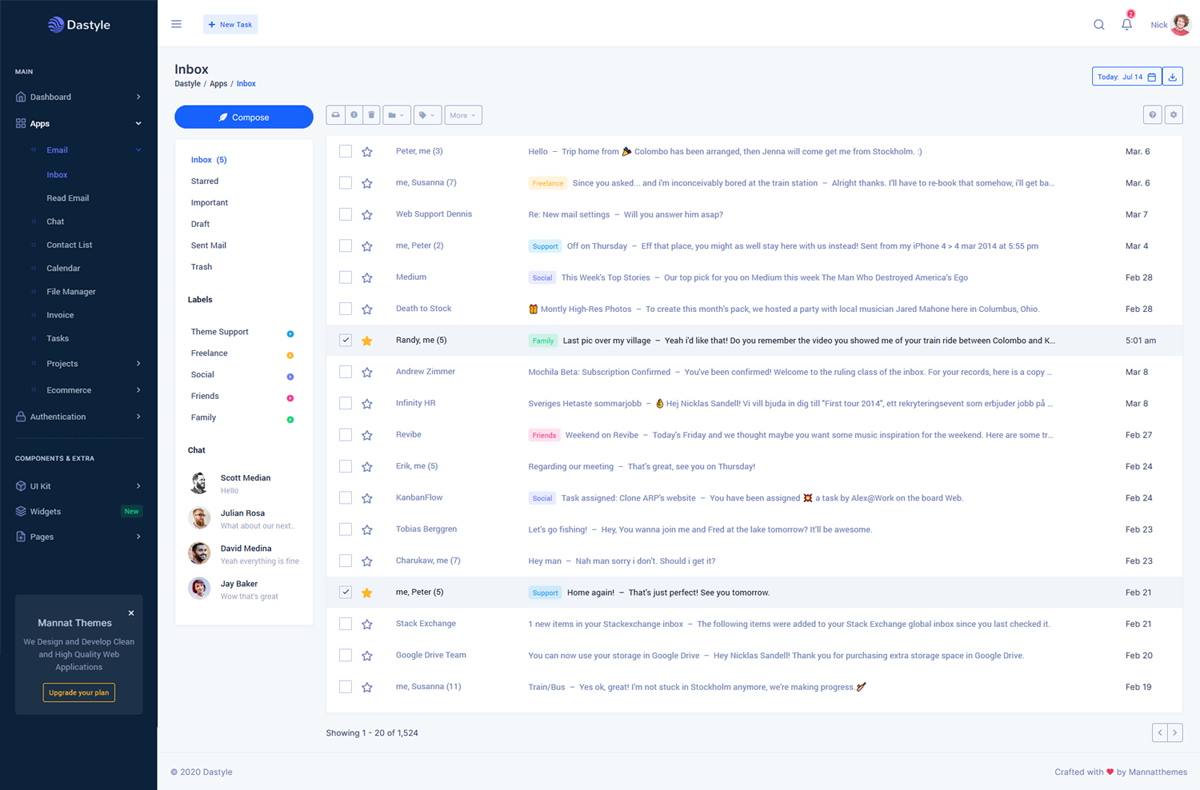1200x790 pixels.
Task: Open the notifications bell
Action: coord(1127,25)
